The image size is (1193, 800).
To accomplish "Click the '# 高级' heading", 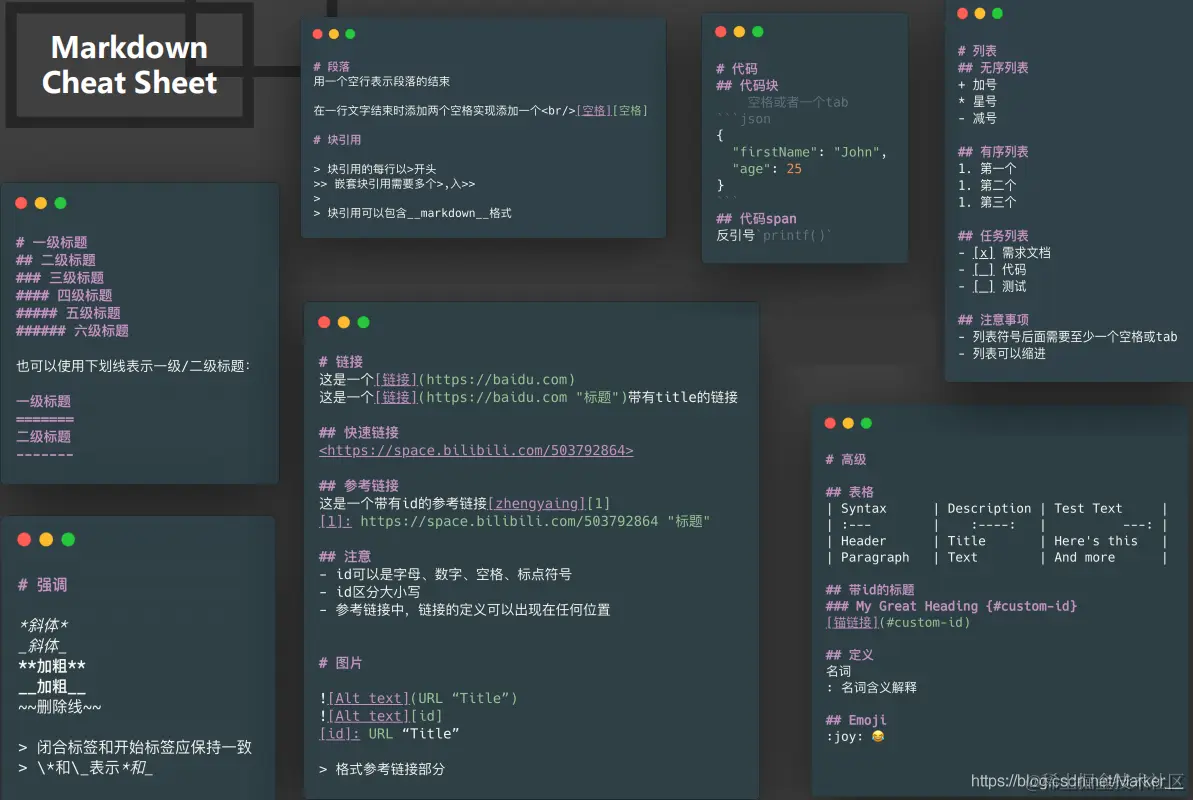I will (846, 459).
